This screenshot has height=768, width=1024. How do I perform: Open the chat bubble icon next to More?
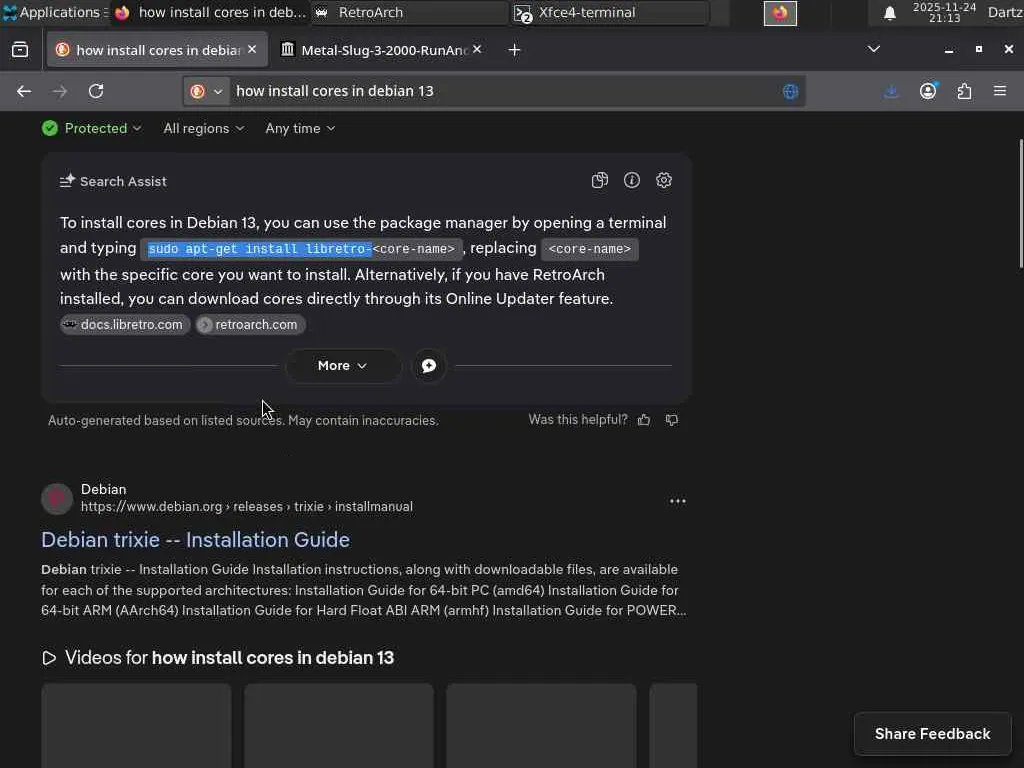click(x=428, y=366)
